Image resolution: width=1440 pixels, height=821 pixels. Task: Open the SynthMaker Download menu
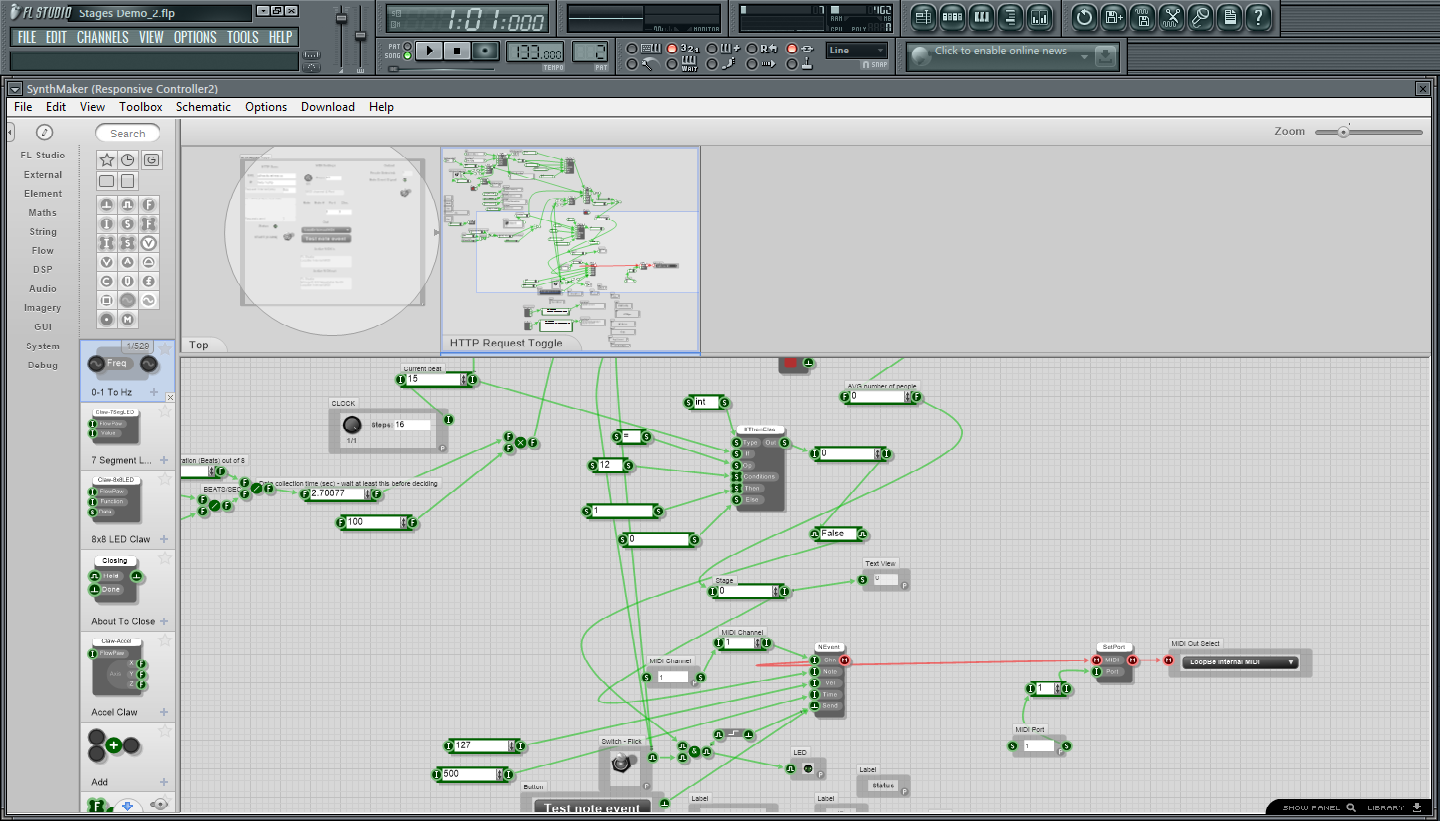328,107
